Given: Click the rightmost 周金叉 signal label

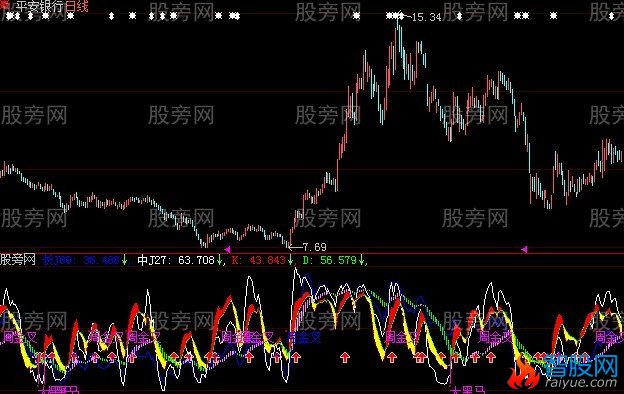Looking at the screenshot, I should tap(609, 338).
